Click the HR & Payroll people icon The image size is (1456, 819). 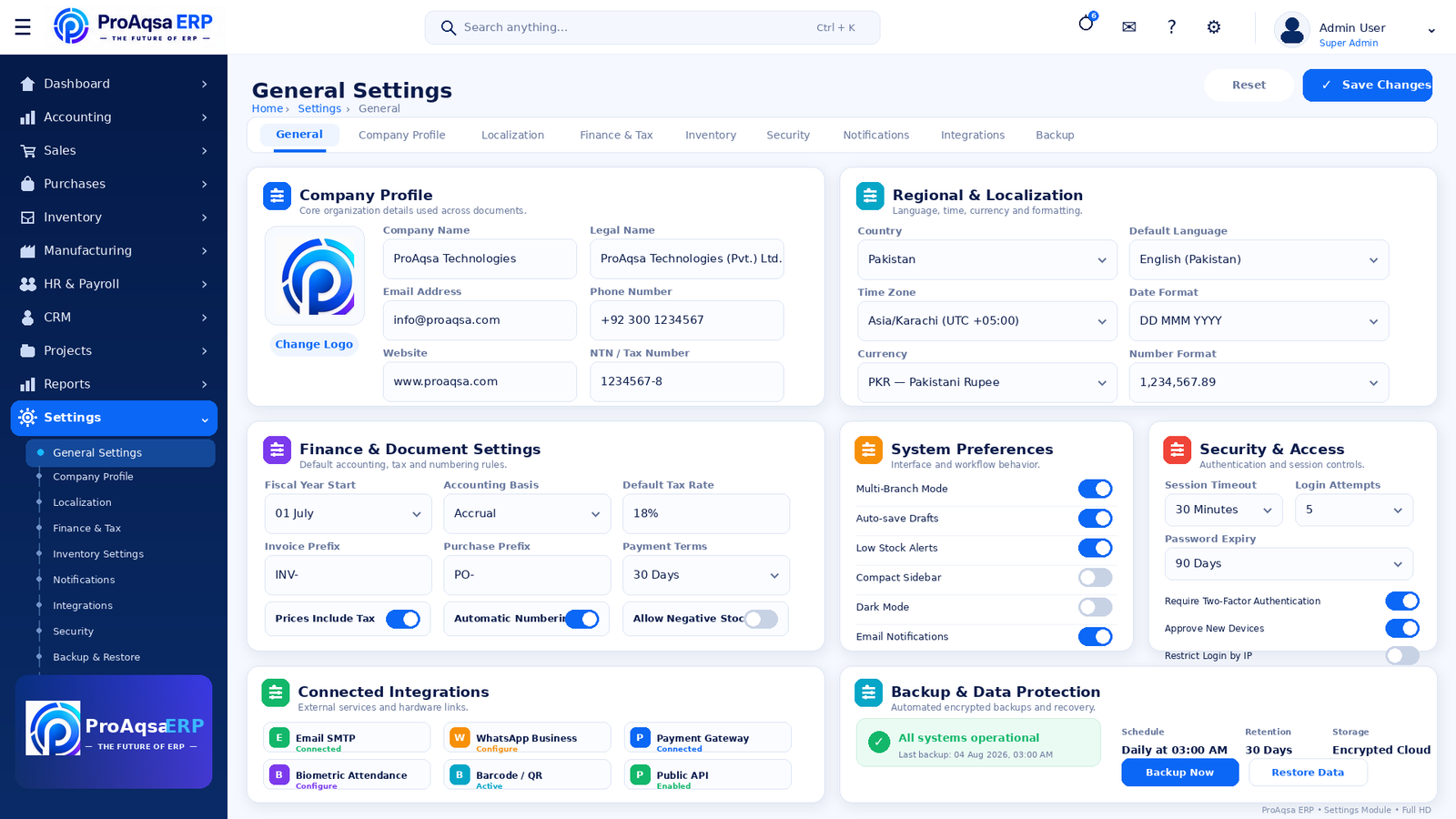pos(28,284)
